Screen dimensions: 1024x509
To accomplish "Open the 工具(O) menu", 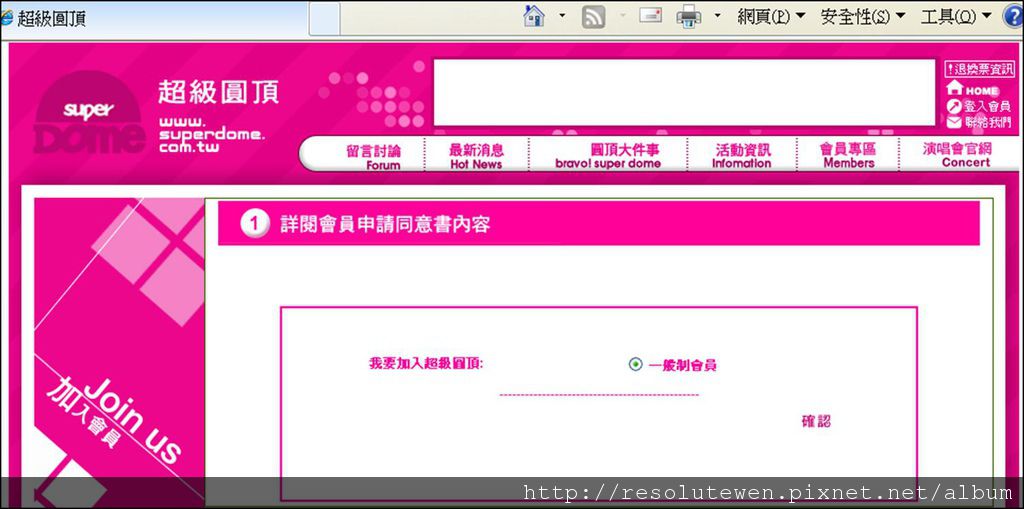I will (956, 16).
